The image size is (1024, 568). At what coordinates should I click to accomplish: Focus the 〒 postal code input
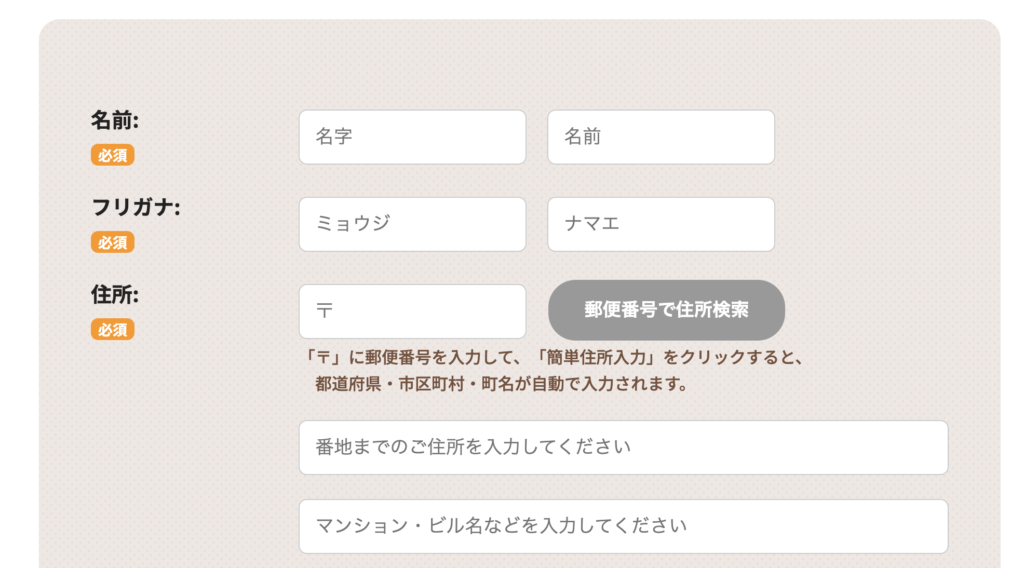pos(412,311)
